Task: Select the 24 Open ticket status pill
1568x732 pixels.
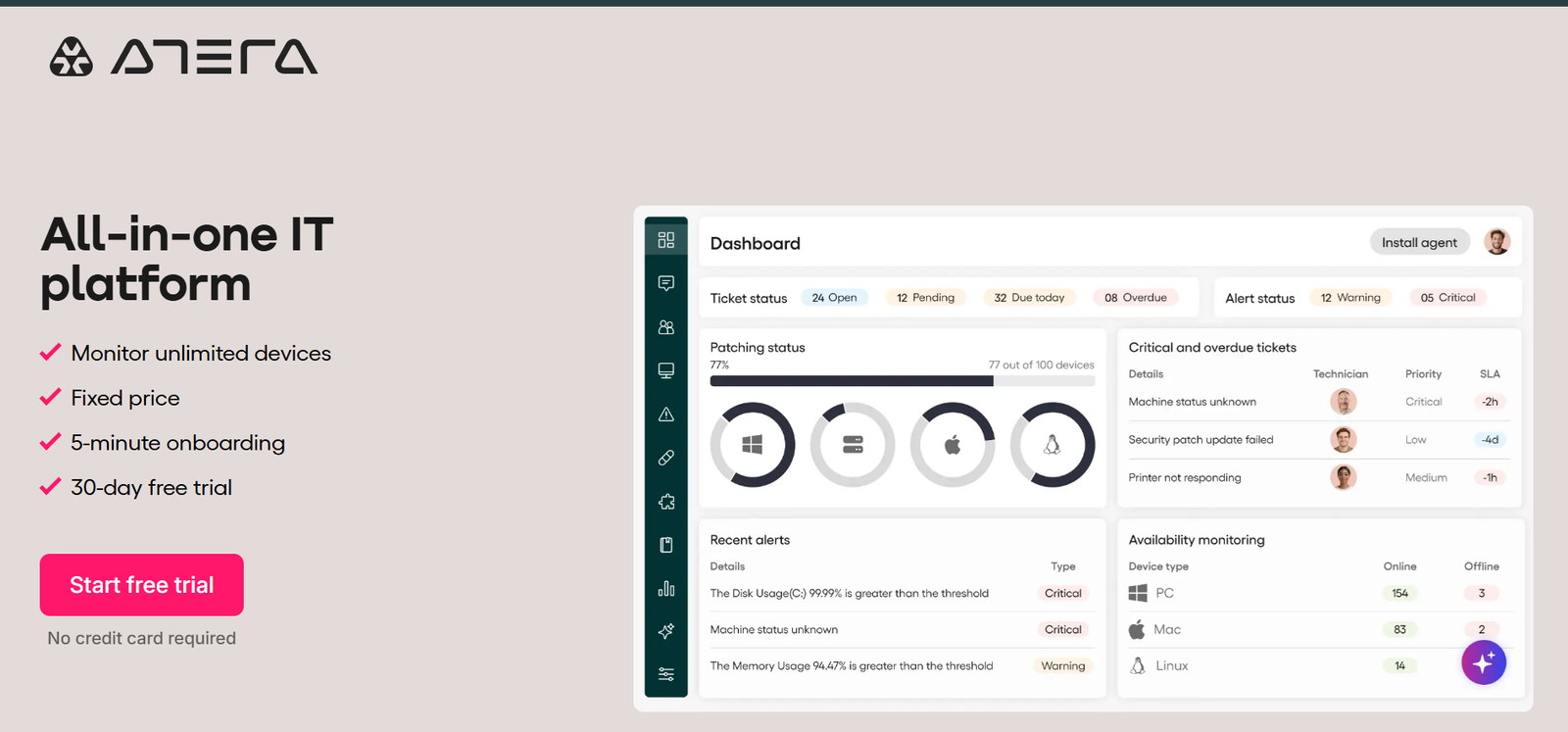Action: [834, 297]
